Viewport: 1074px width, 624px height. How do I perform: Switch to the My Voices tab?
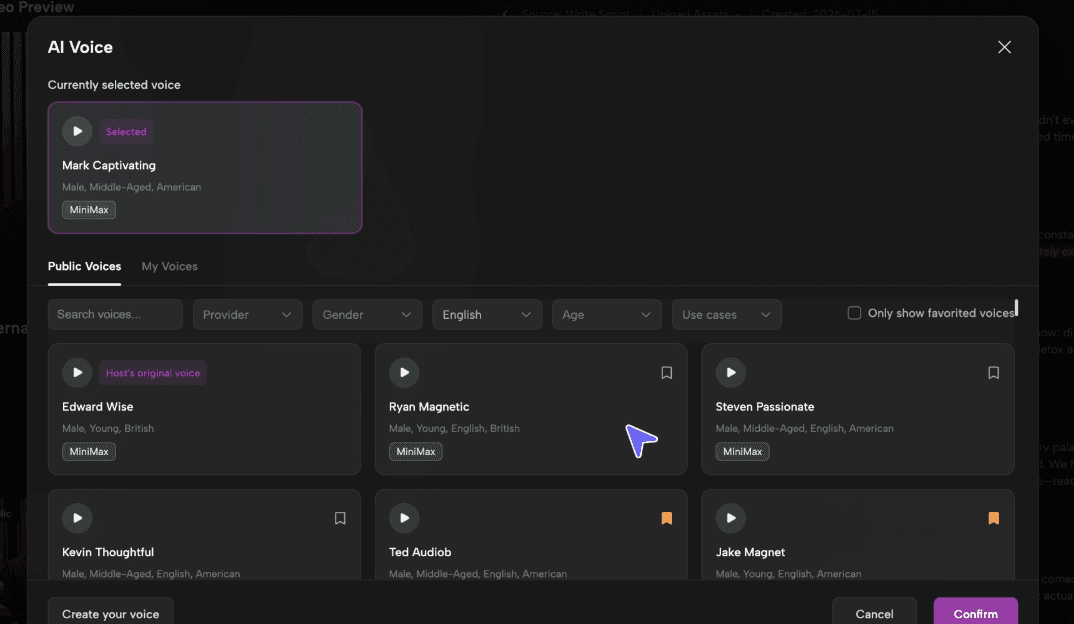pos(170,266)
